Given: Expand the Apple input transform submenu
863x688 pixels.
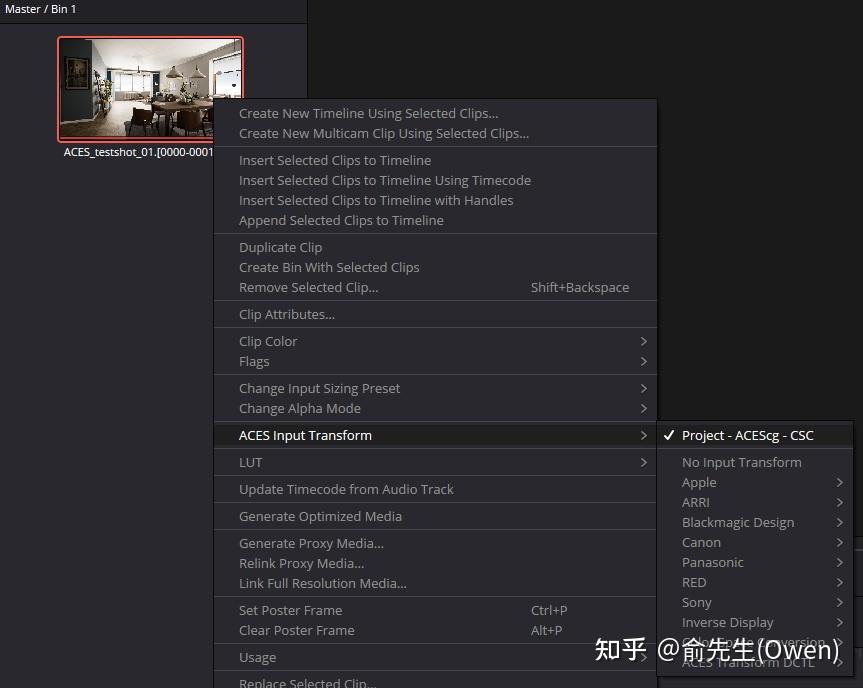Looking at the screenshot, I should tap(699, 482).
